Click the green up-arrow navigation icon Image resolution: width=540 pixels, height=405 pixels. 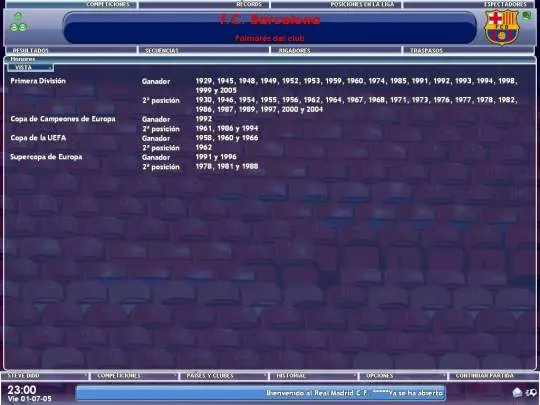point(18,16)
